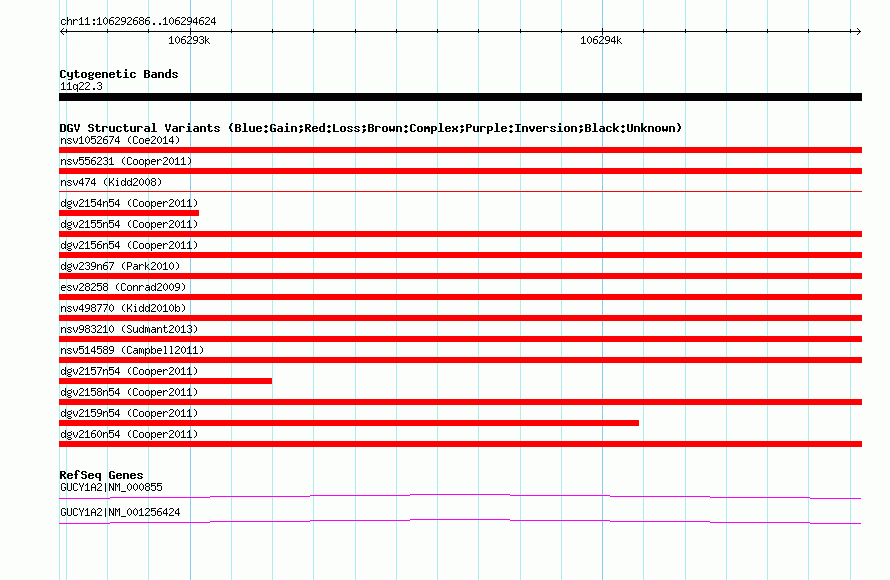This screenshot has height=580, width=890.
Task: Click the left arrow of the ruler
Action: pyautogui.click(x=63, y=32)
